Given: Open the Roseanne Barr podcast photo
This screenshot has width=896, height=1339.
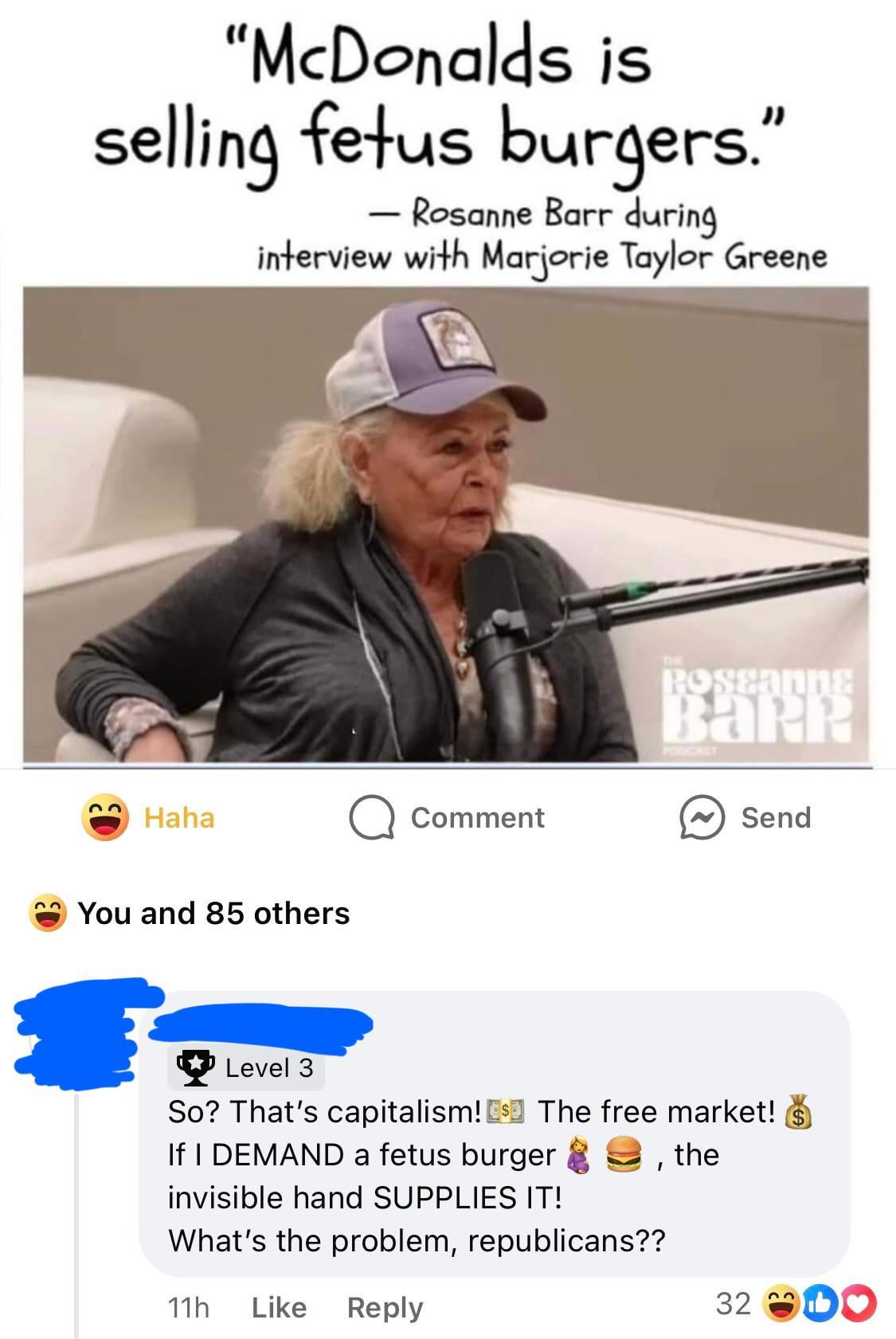Looking at the screenshot, I should pos(446,525).
